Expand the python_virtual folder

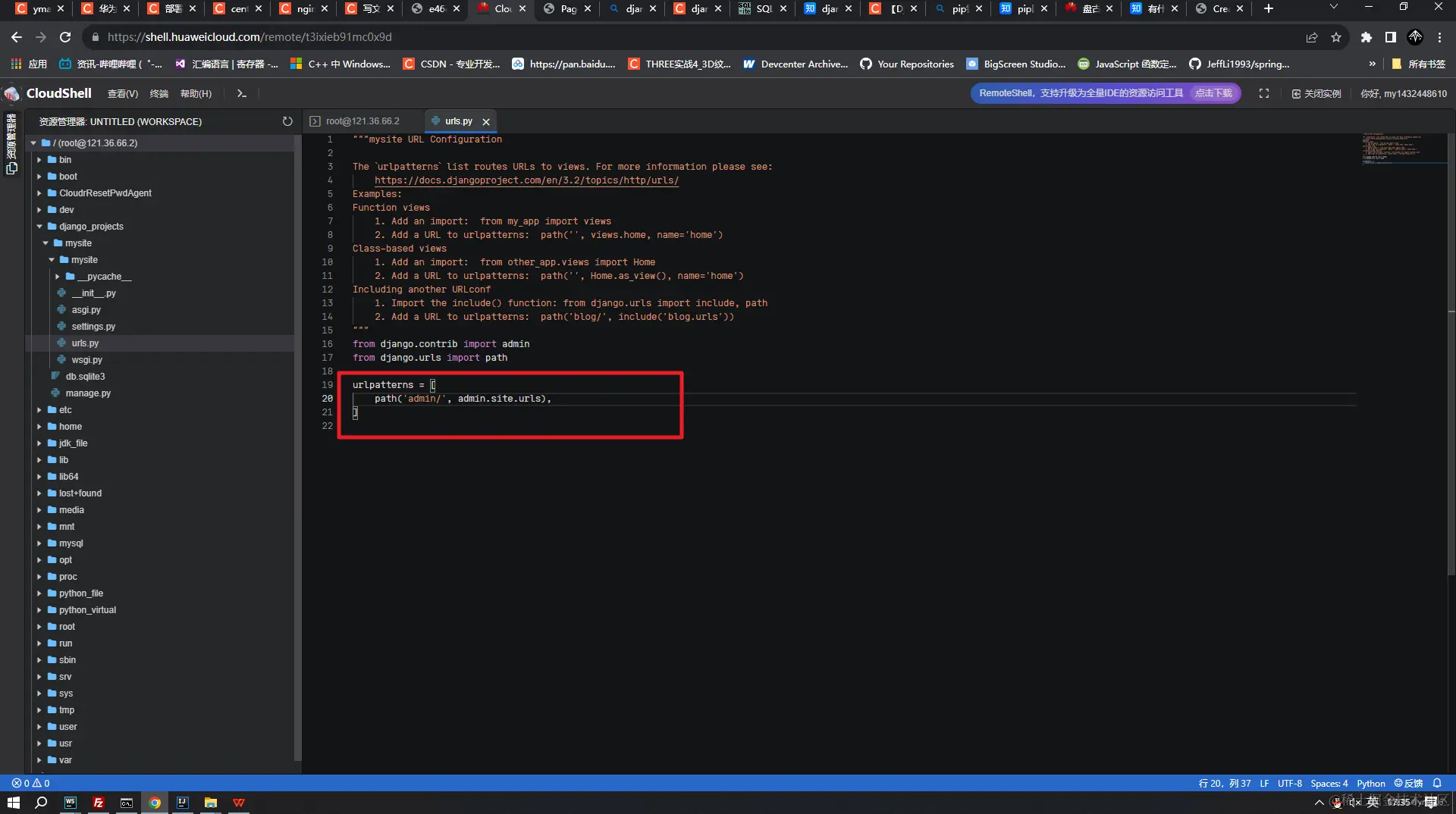[x=39, y=610]
